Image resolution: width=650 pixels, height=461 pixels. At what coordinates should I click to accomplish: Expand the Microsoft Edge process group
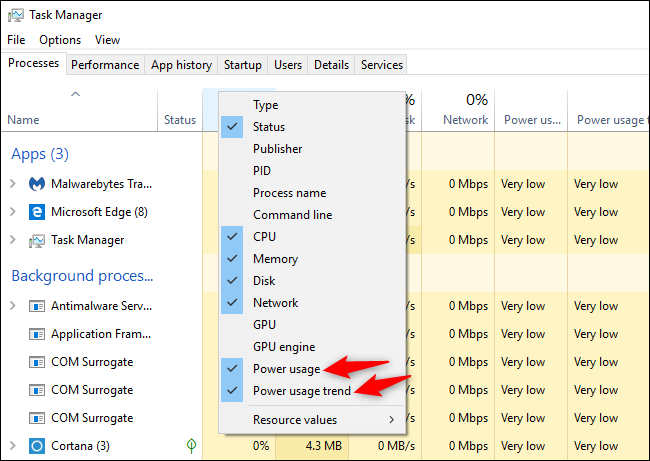tap(13, 212)
